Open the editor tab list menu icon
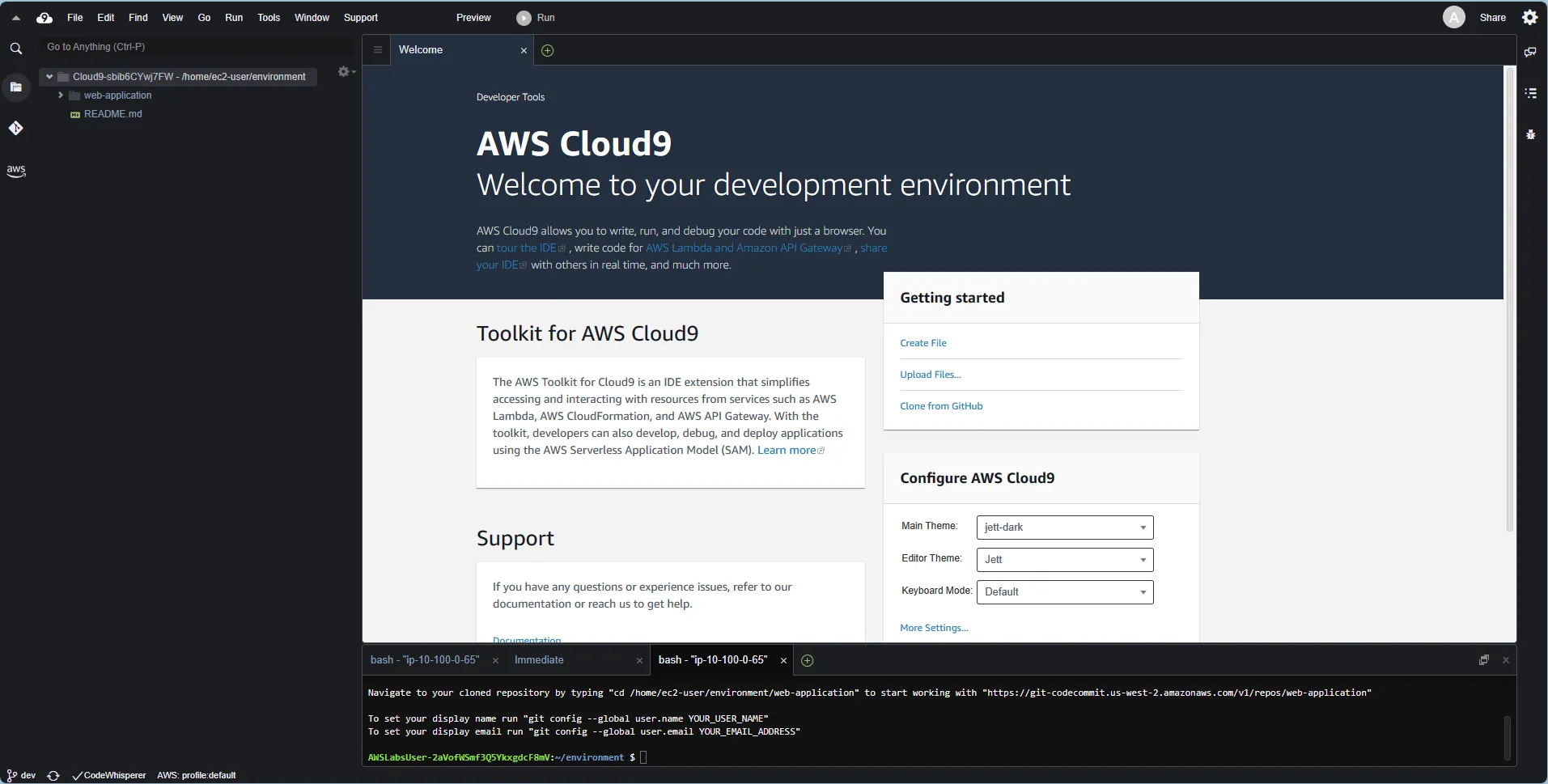Screen dimensions: 1548x784 pyautogui.click(x=377, y=50)
